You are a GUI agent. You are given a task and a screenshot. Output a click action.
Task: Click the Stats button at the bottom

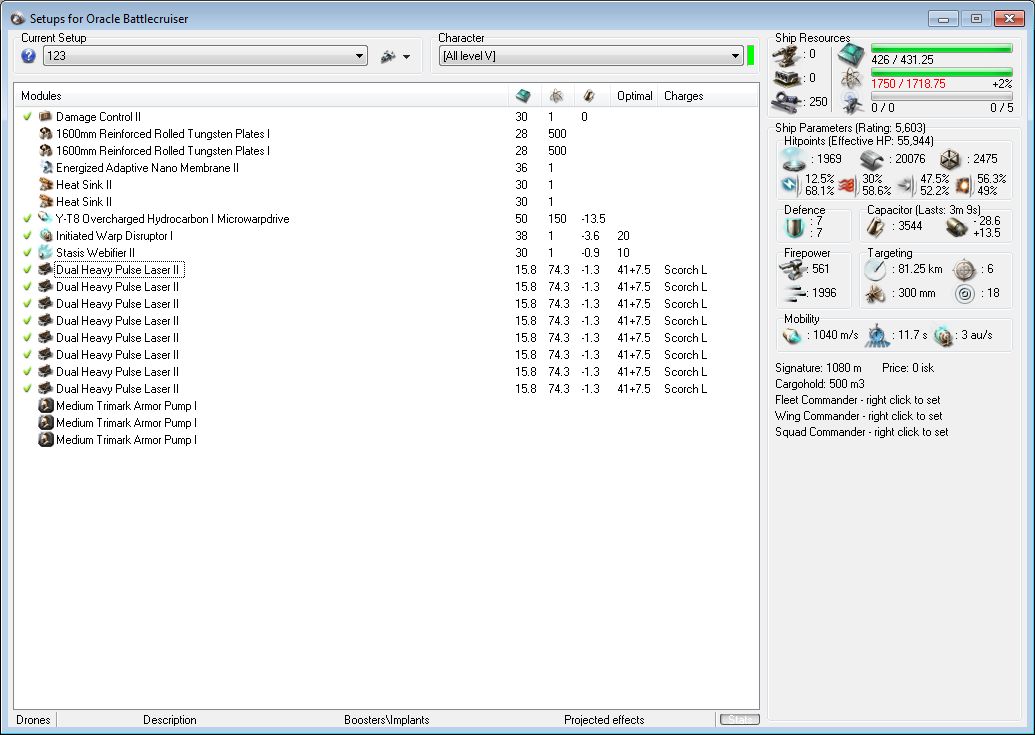click(739, 719)
